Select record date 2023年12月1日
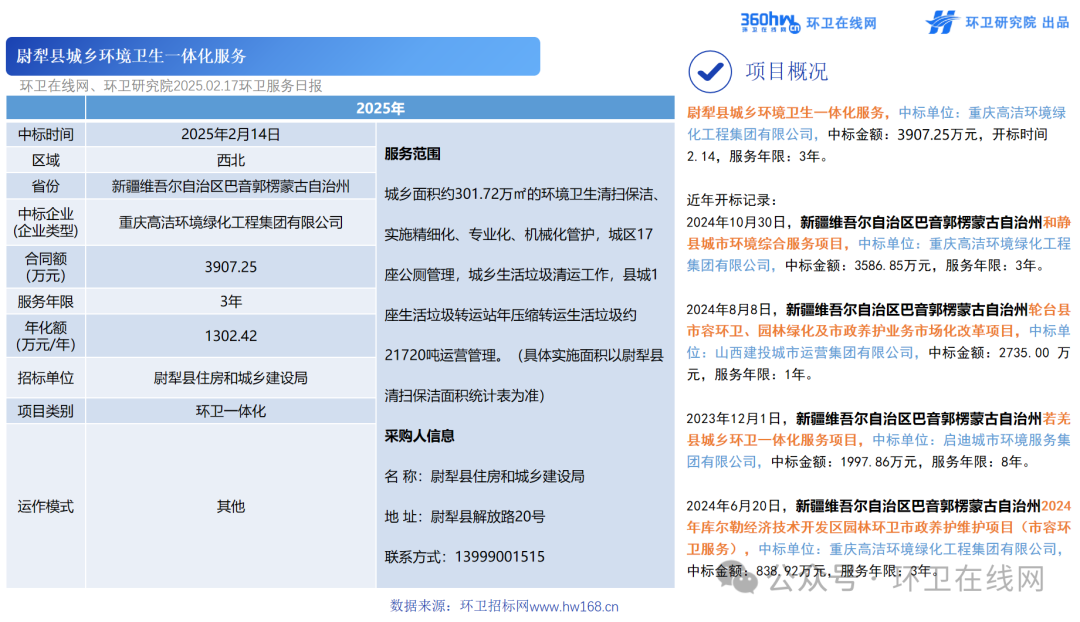 [734, 419]
